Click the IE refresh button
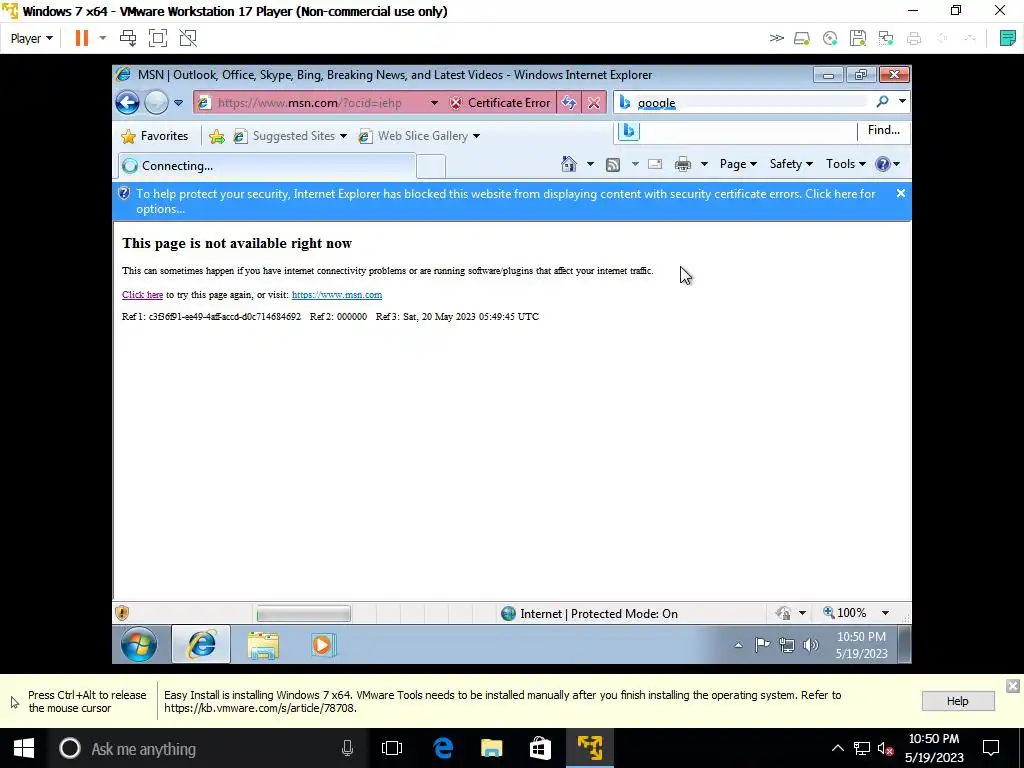The width and height of the screenshot is (1024, 768). (x=569, y=103)
